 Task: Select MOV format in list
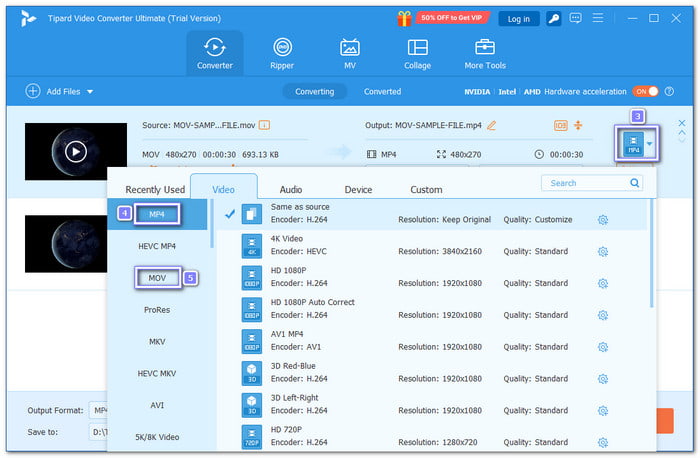point(157,278)
